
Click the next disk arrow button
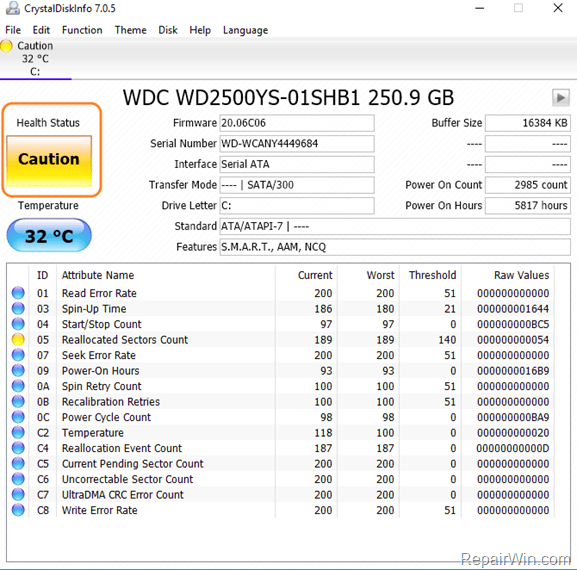tap(560, 98)
